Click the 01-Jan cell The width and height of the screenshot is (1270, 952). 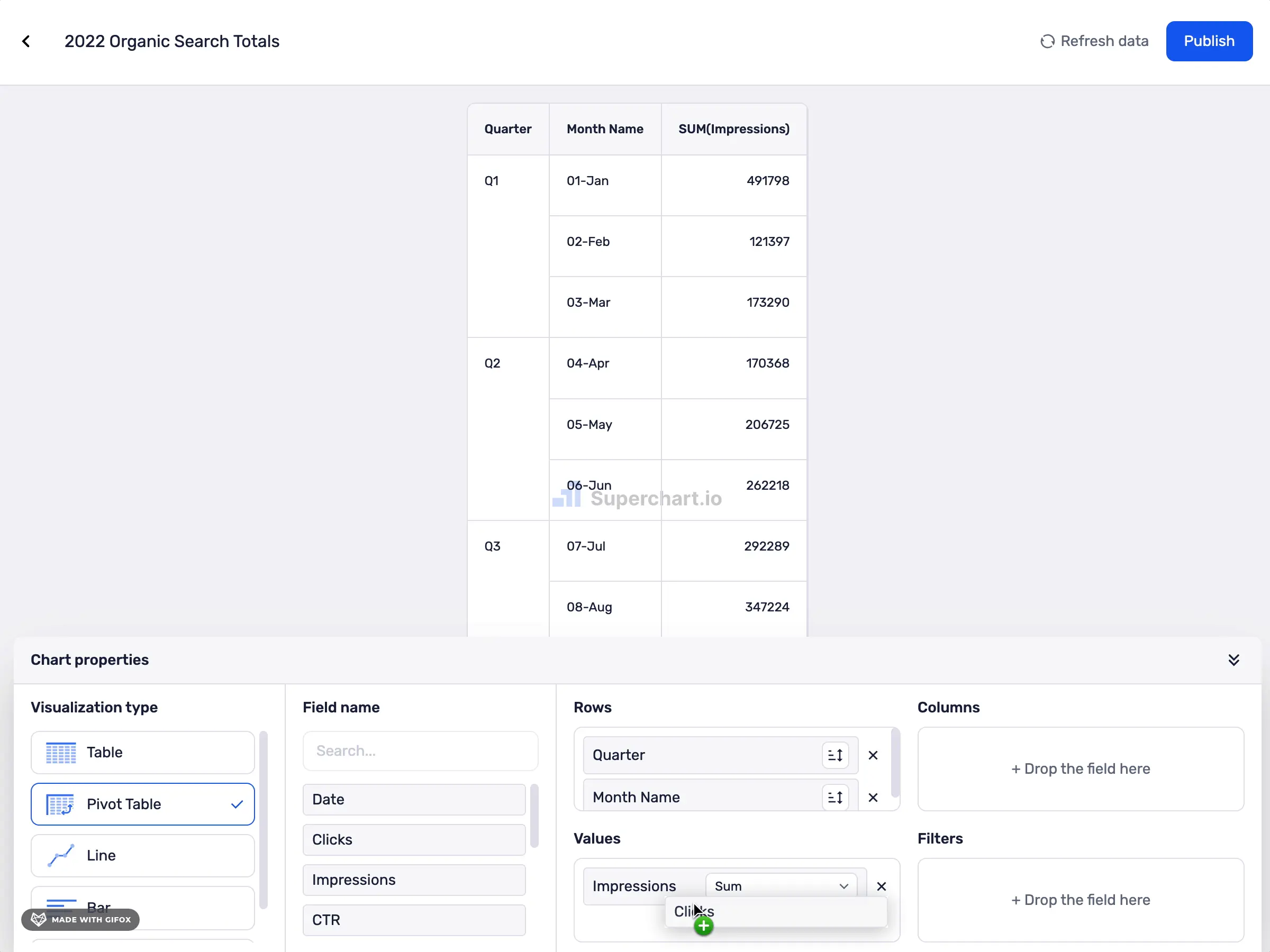pos(604,185)
